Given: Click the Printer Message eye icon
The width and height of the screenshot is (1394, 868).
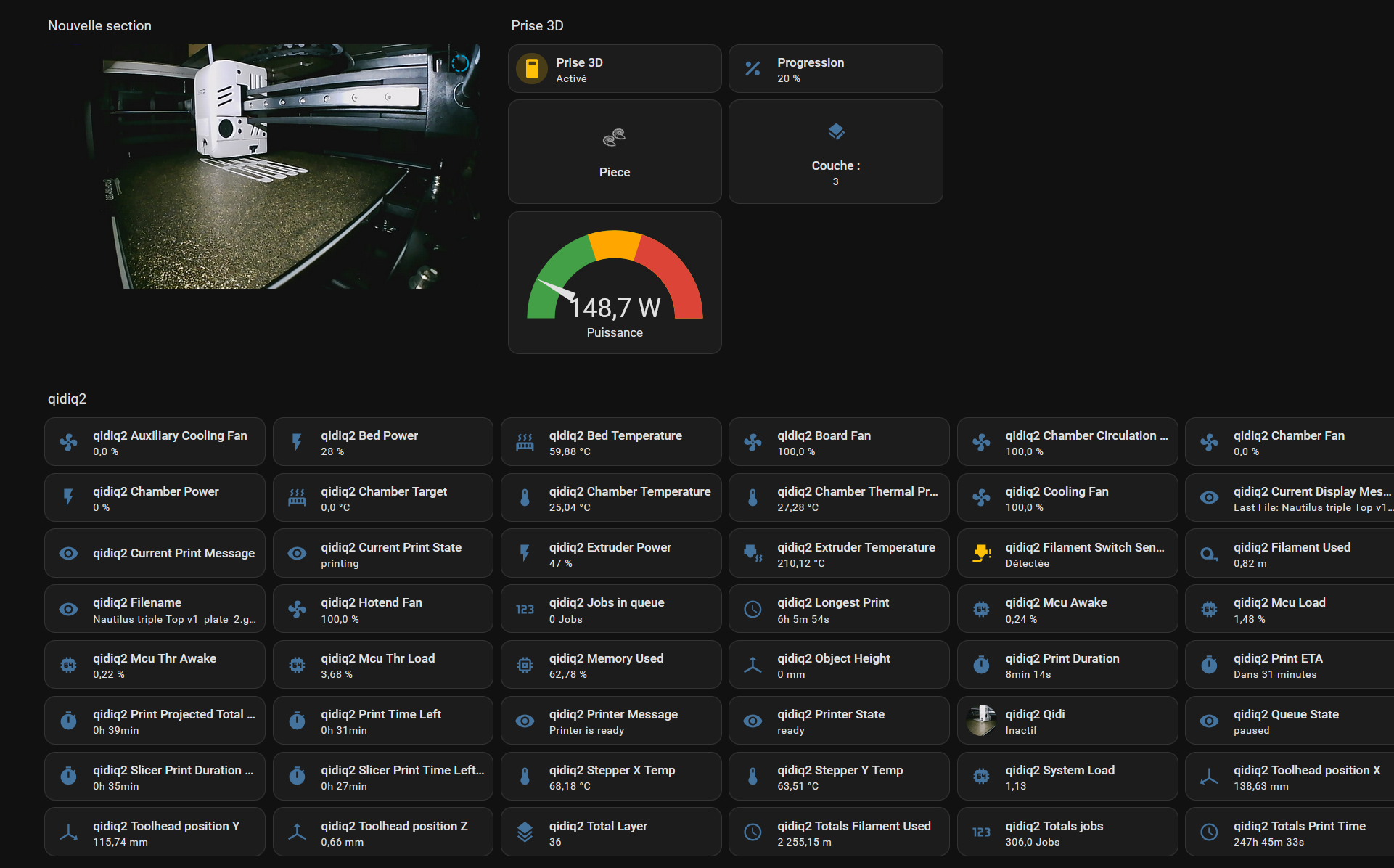Looking at the screenshot, I should (x=525, y=721).
